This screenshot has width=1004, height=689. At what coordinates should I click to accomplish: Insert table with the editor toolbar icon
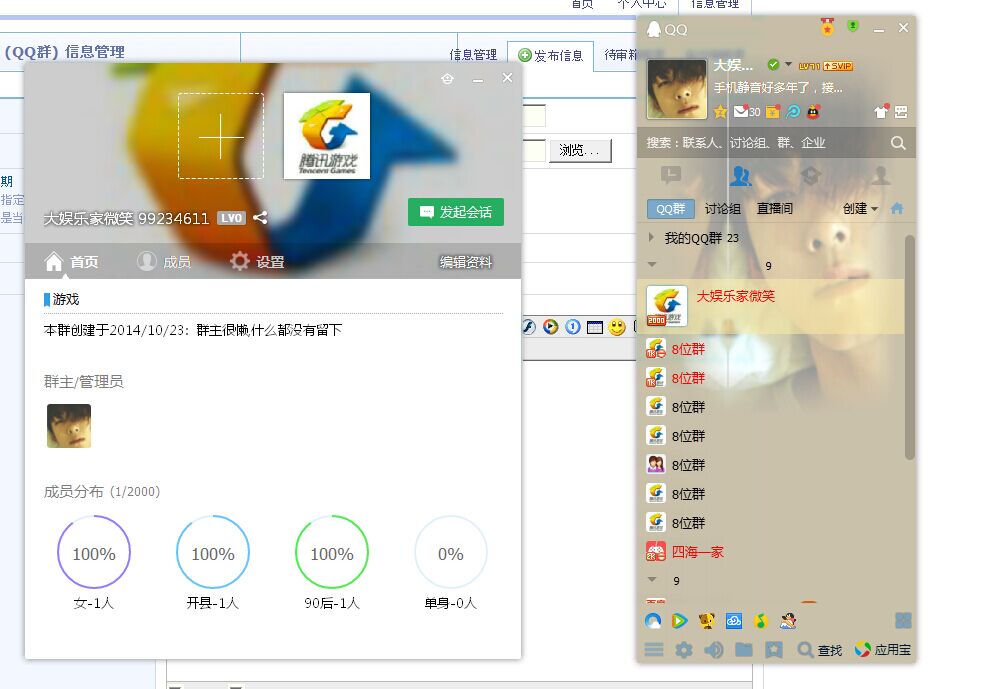tap(595, 327)
